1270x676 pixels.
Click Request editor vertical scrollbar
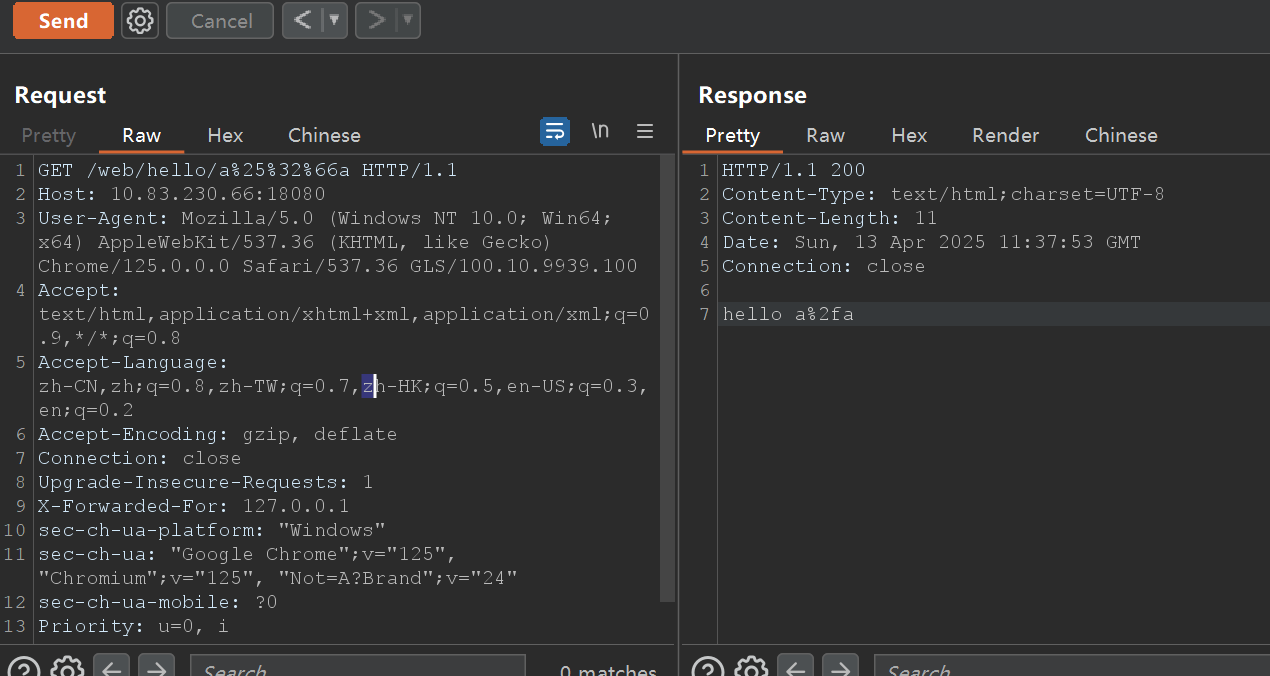(x=668, y=380)
